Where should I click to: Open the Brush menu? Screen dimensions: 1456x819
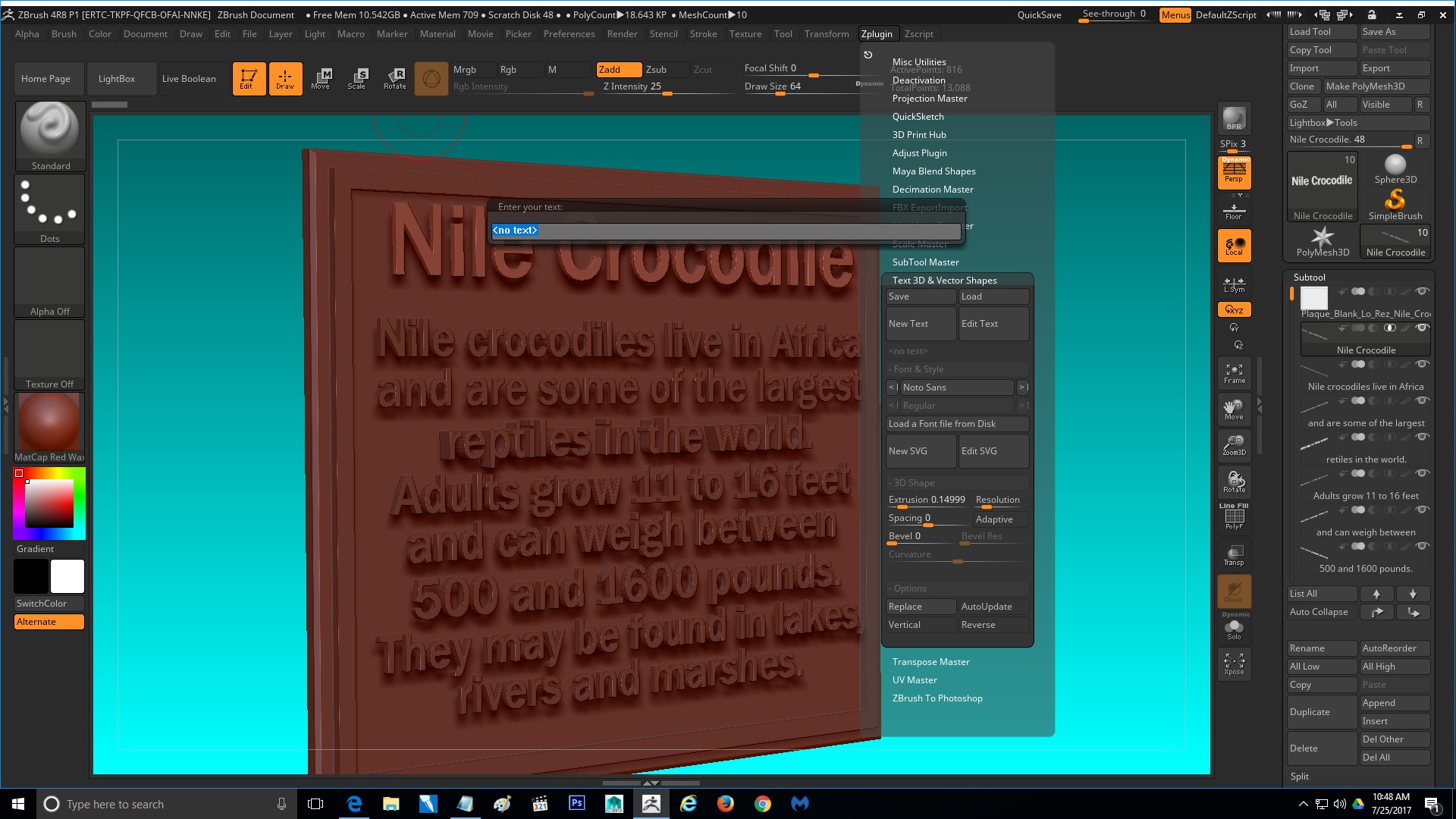coord(64,34)
